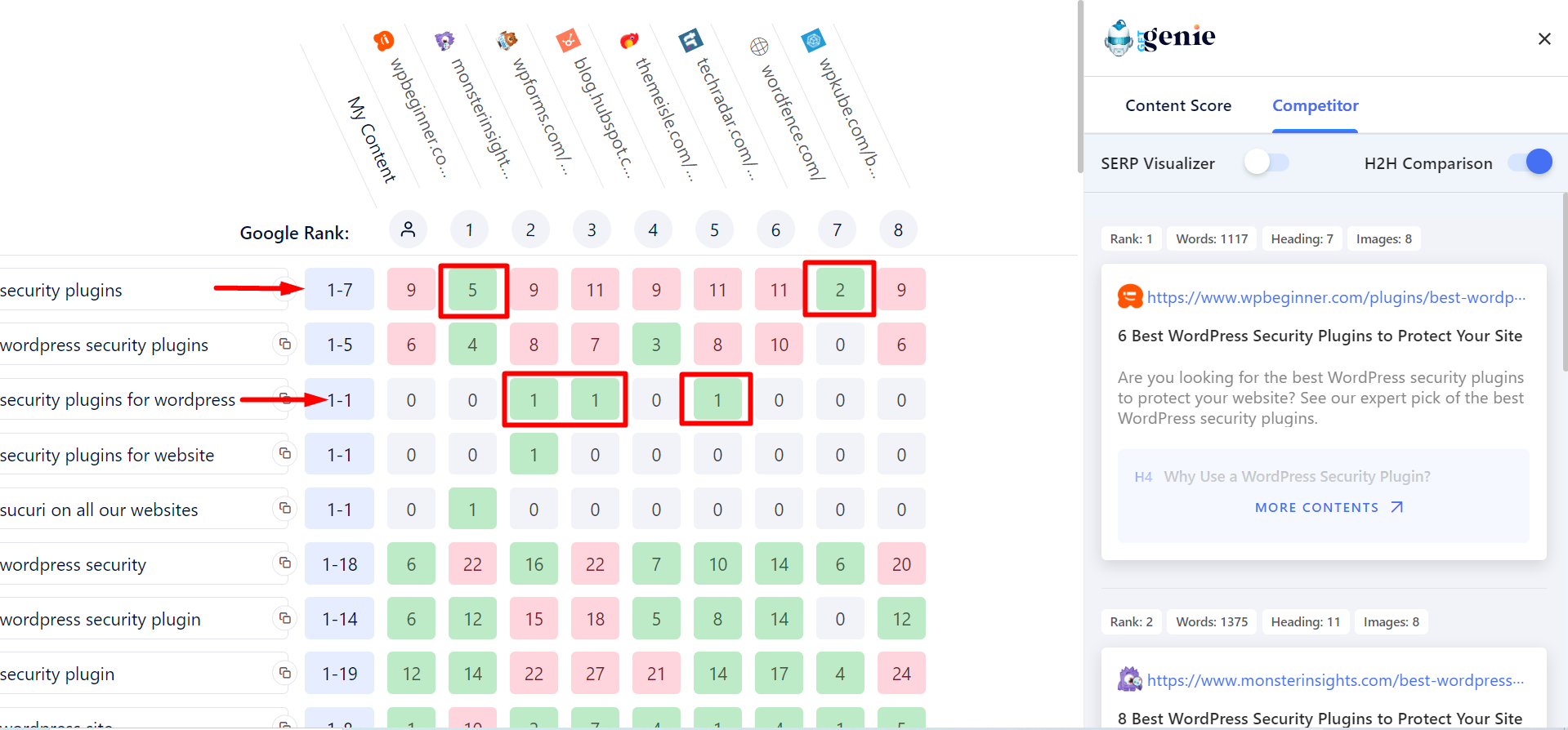The image size is (1568, 730).
Task: Click '8 Best WordPress Security Plugins' title
Action: [1320, 719]
